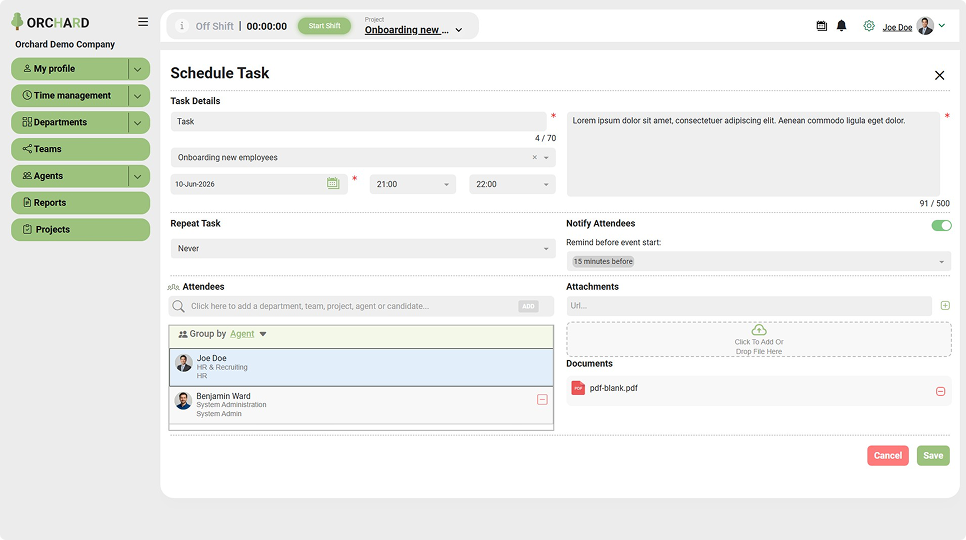Image resolution: width=966 pixels, height=540 pixels.
Task: Remove Benjamin Ward from attendees
Action: [x=542, y=400]
